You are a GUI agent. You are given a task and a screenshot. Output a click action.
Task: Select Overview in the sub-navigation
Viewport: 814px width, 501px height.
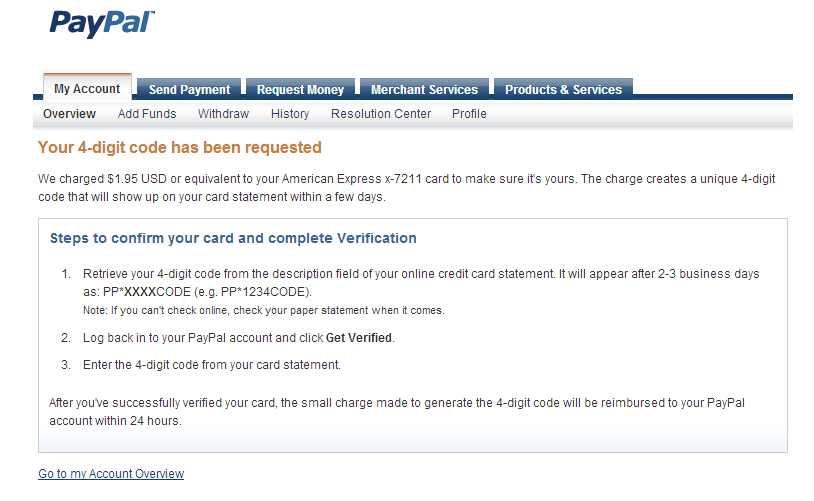(70, 114)
